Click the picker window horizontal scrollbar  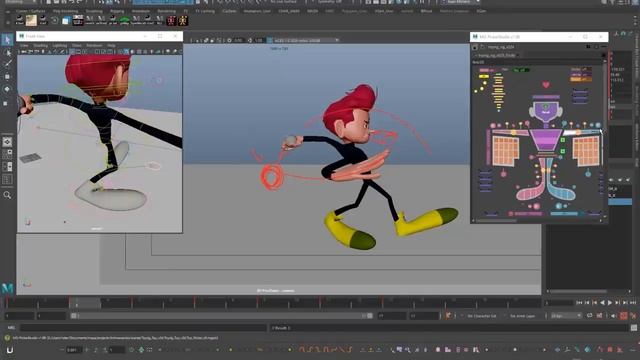[x=496, y=221]
